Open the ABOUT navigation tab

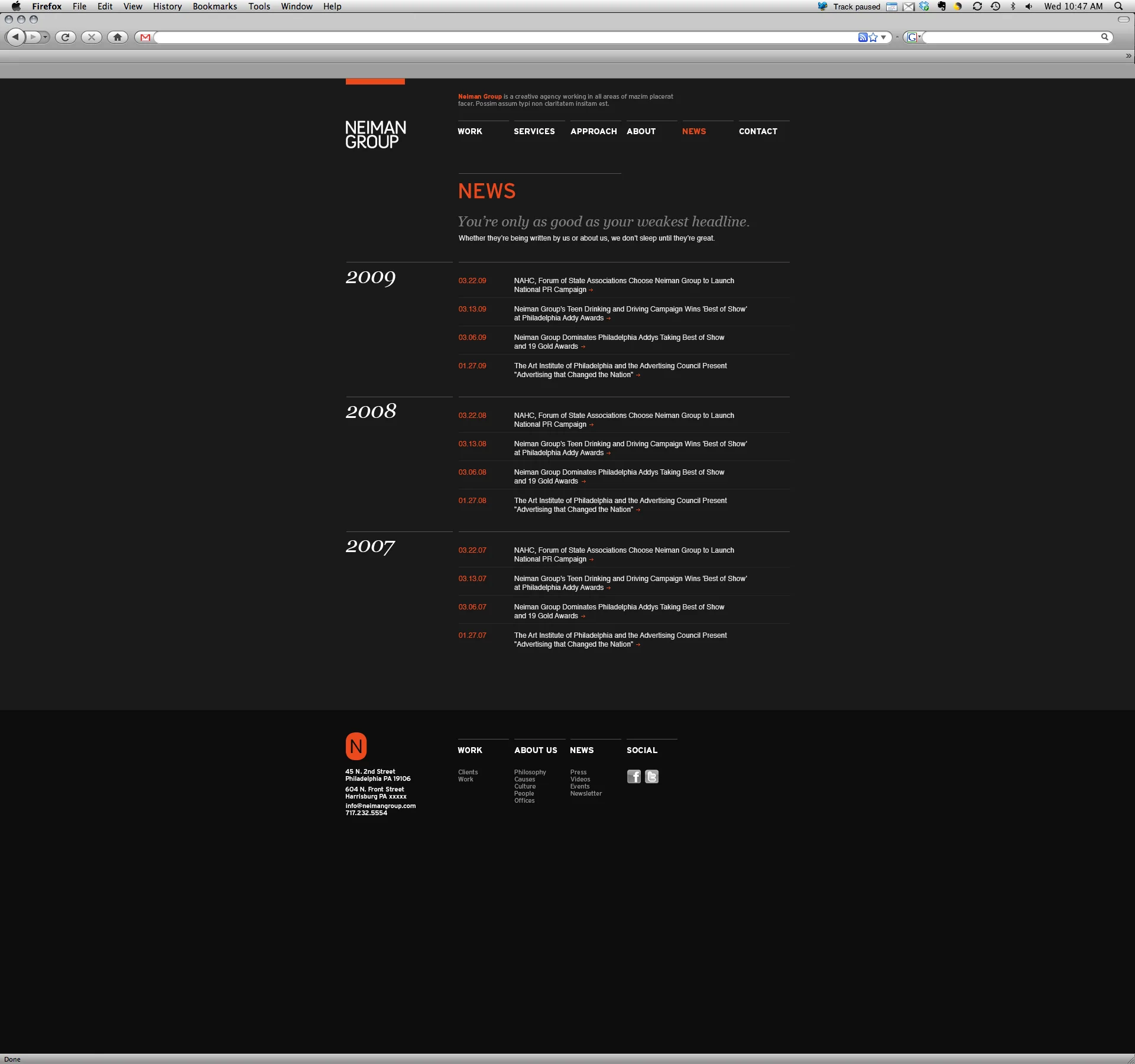(641, 131)
